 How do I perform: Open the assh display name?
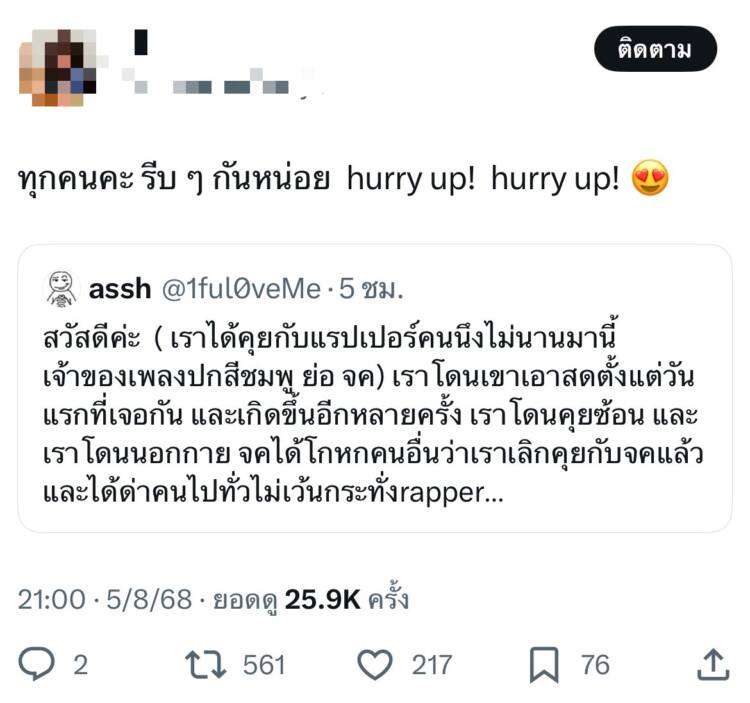click(120, 289)
